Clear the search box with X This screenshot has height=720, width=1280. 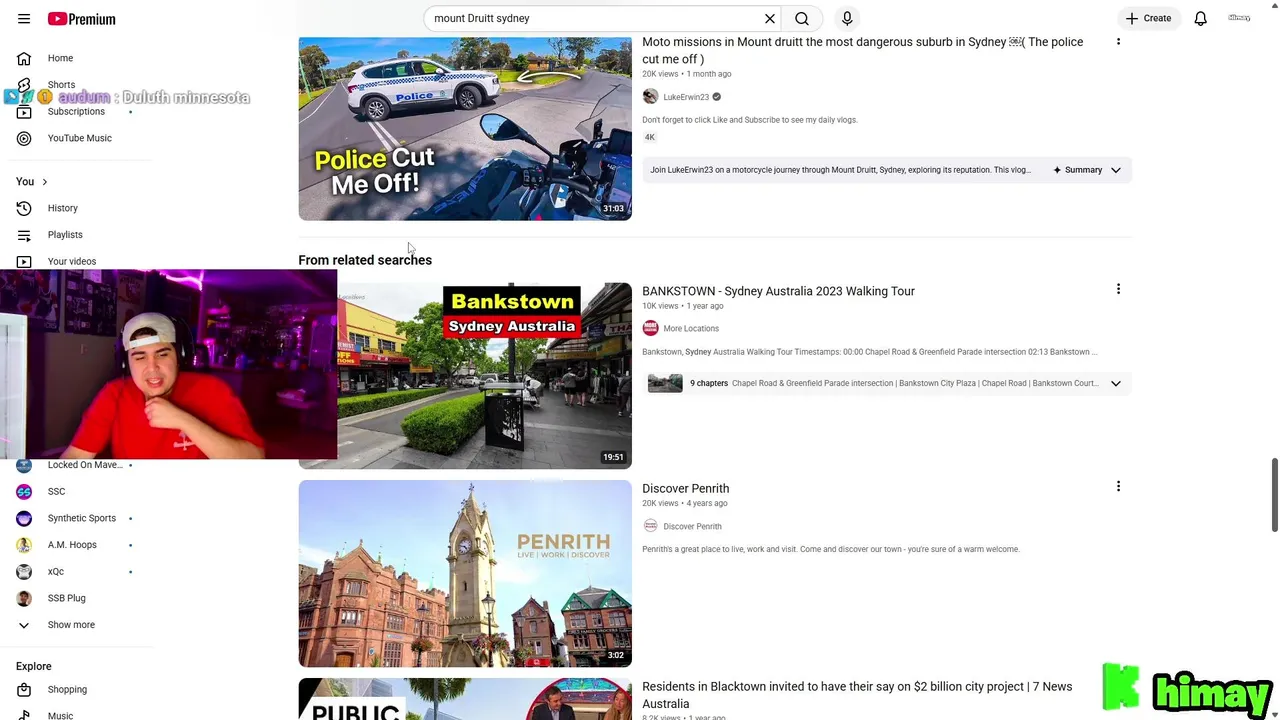coord(770,18)
